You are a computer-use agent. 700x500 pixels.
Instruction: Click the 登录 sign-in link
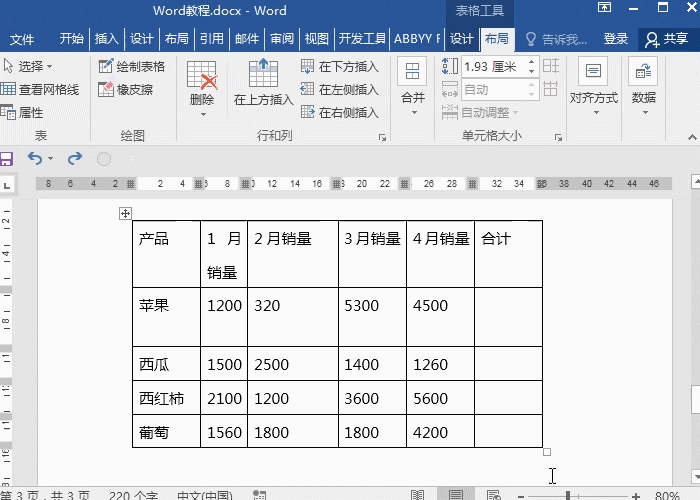616,39
